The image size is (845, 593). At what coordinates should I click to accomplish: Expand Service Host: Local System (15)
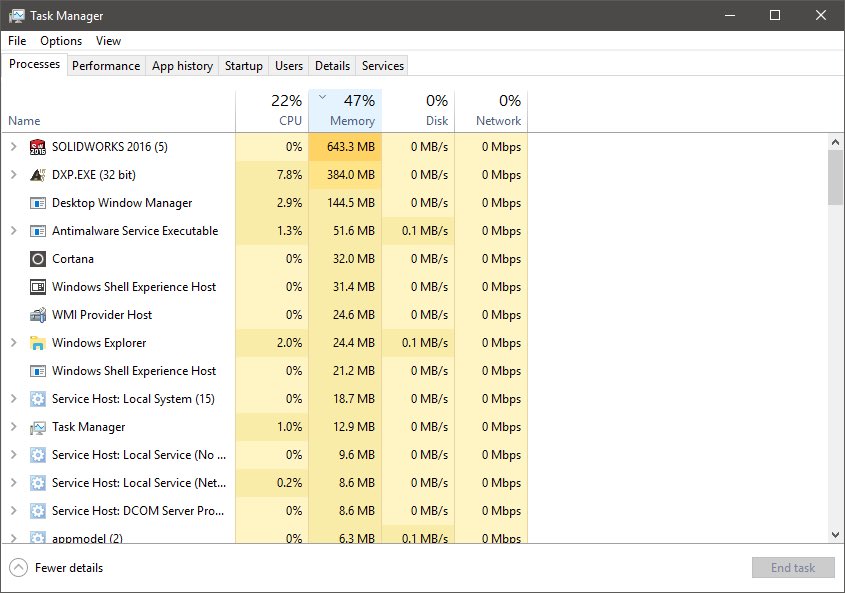pos(13,399)
